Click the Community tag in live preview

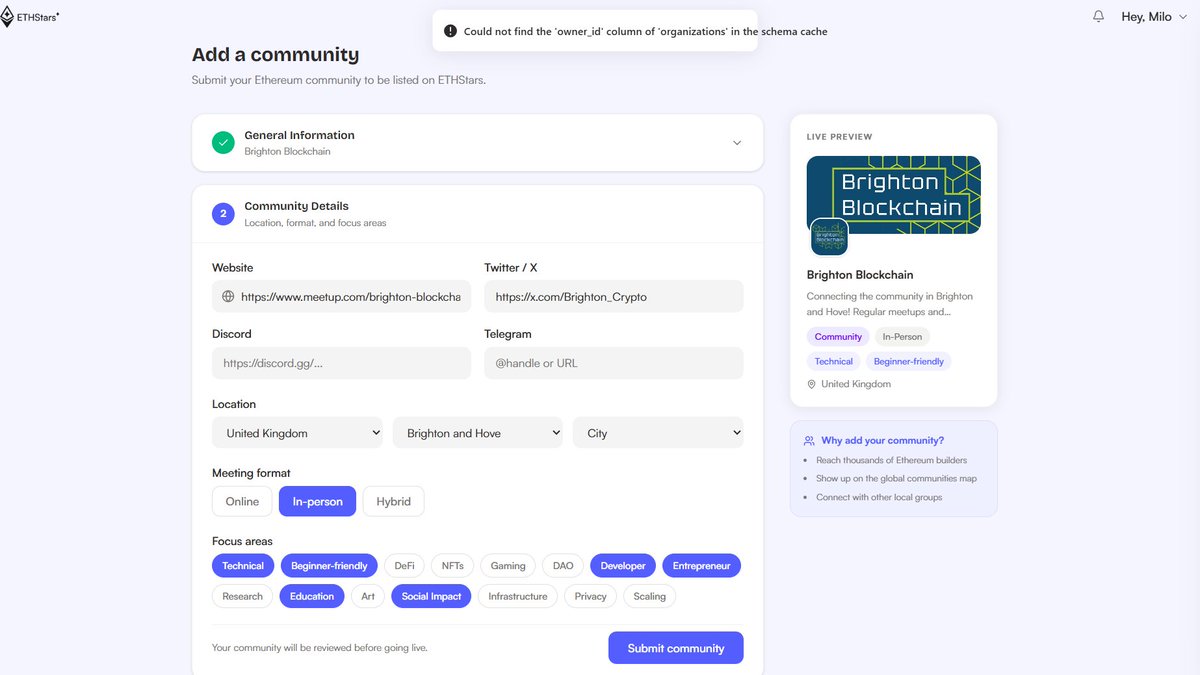pyautogui.click(x=838, y=337)
